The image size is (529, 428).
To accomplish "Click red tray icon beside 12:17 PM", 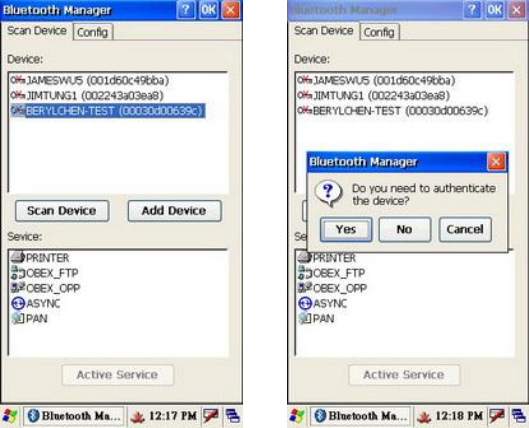I will [138, 417].
